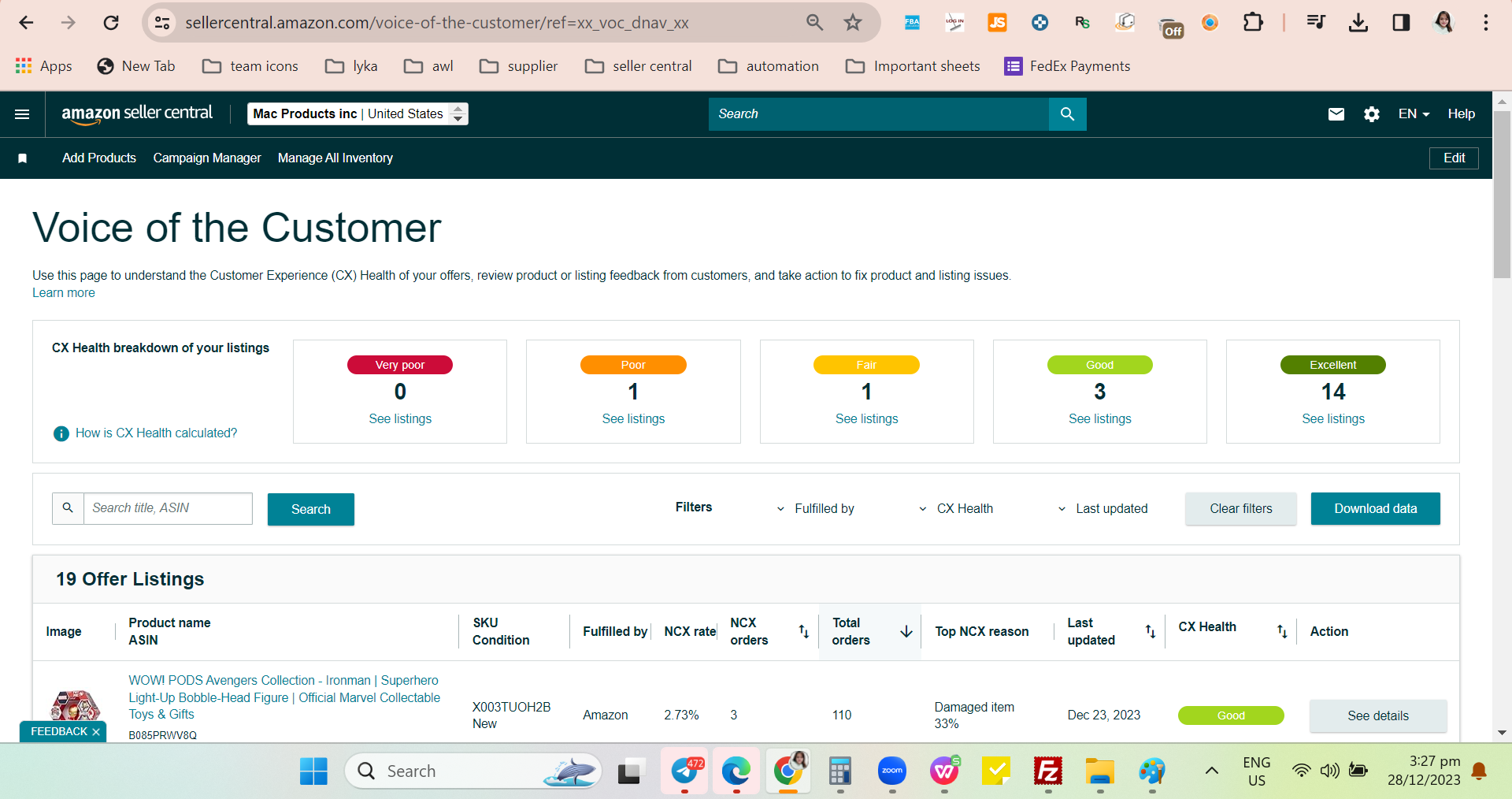Click the teal Search button
The image size is (1512, 799).
[x=311, y=509]
